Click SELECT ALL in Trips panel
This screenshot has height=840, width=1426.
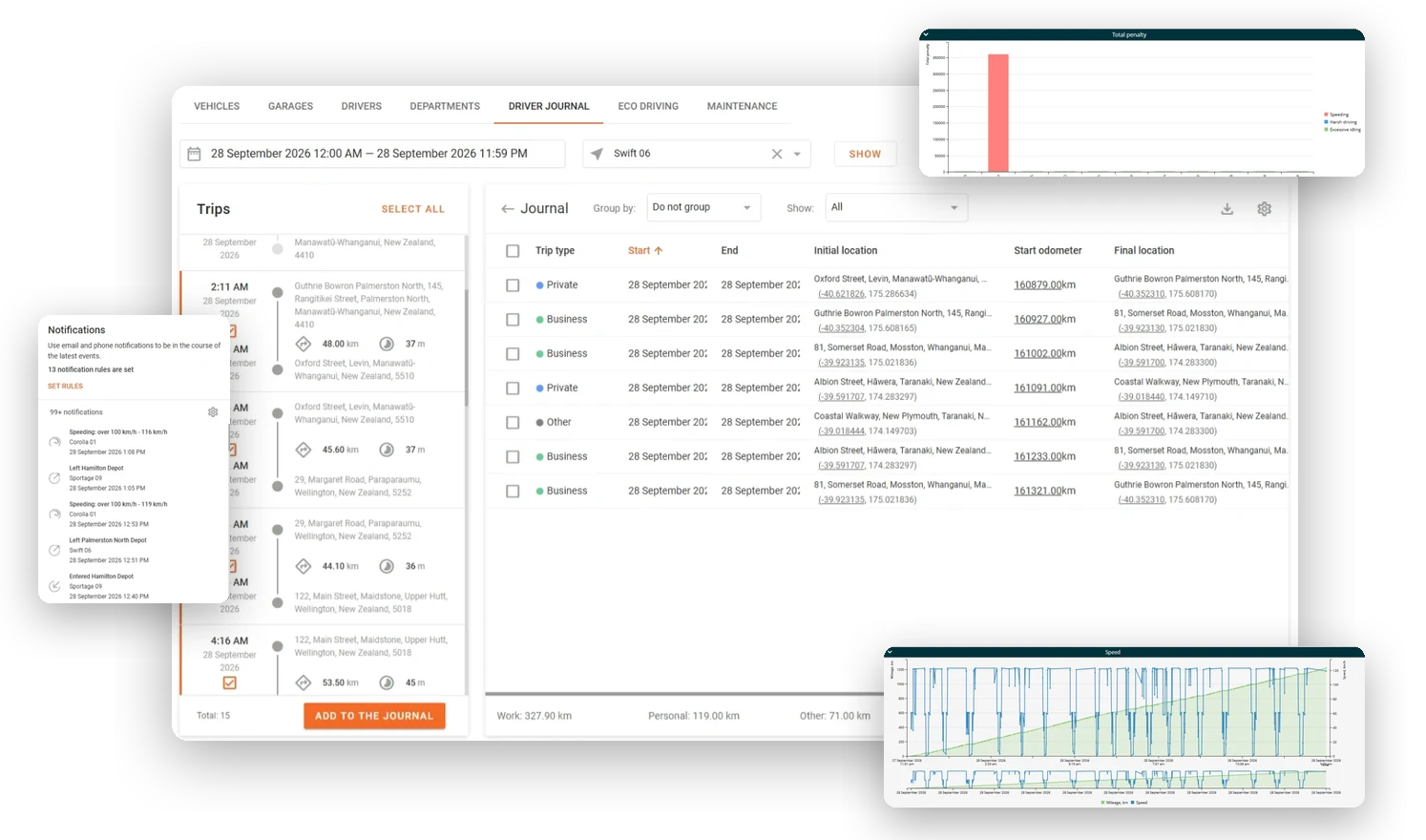[413, 209]
